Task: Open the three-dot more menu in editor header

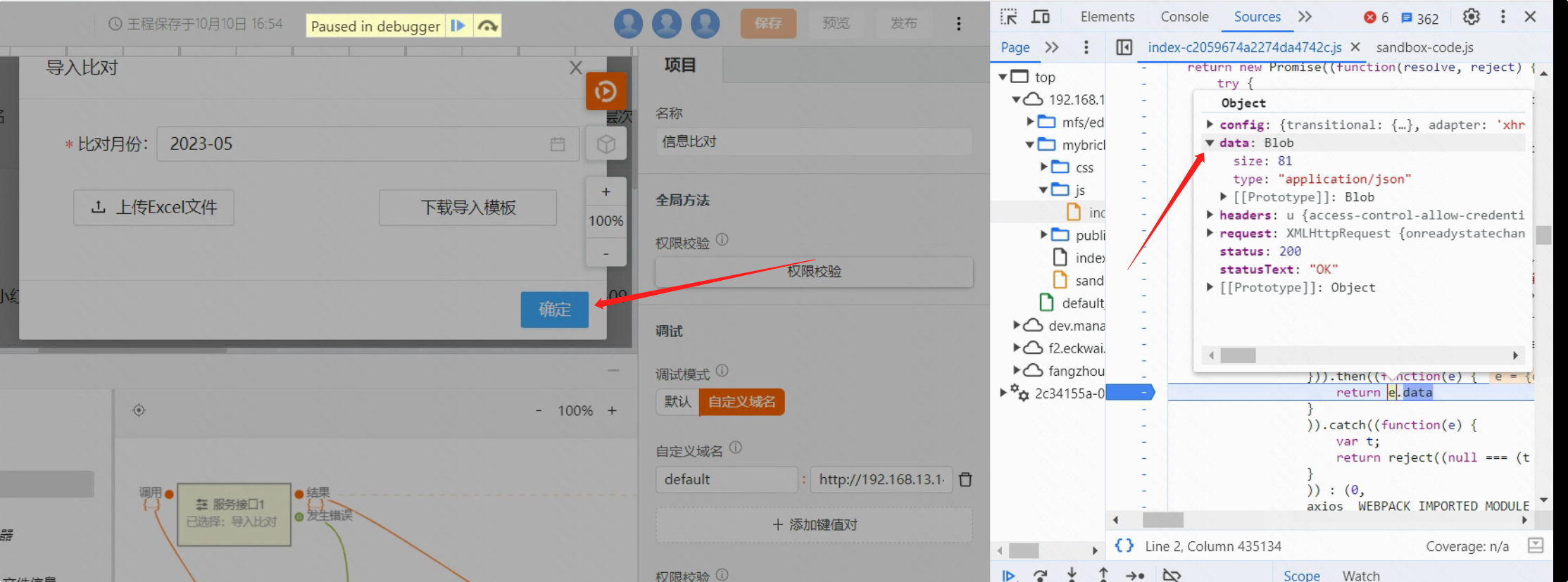Action: (958, 24)
